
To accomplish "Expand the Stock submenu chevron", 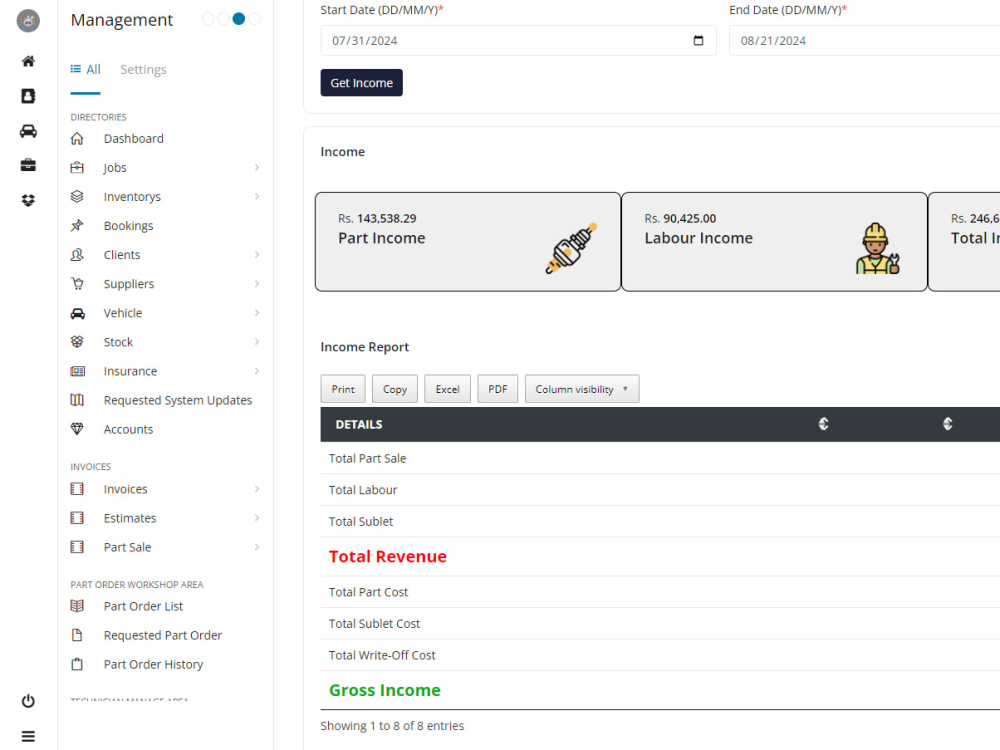I will click(x=257, y=342).
